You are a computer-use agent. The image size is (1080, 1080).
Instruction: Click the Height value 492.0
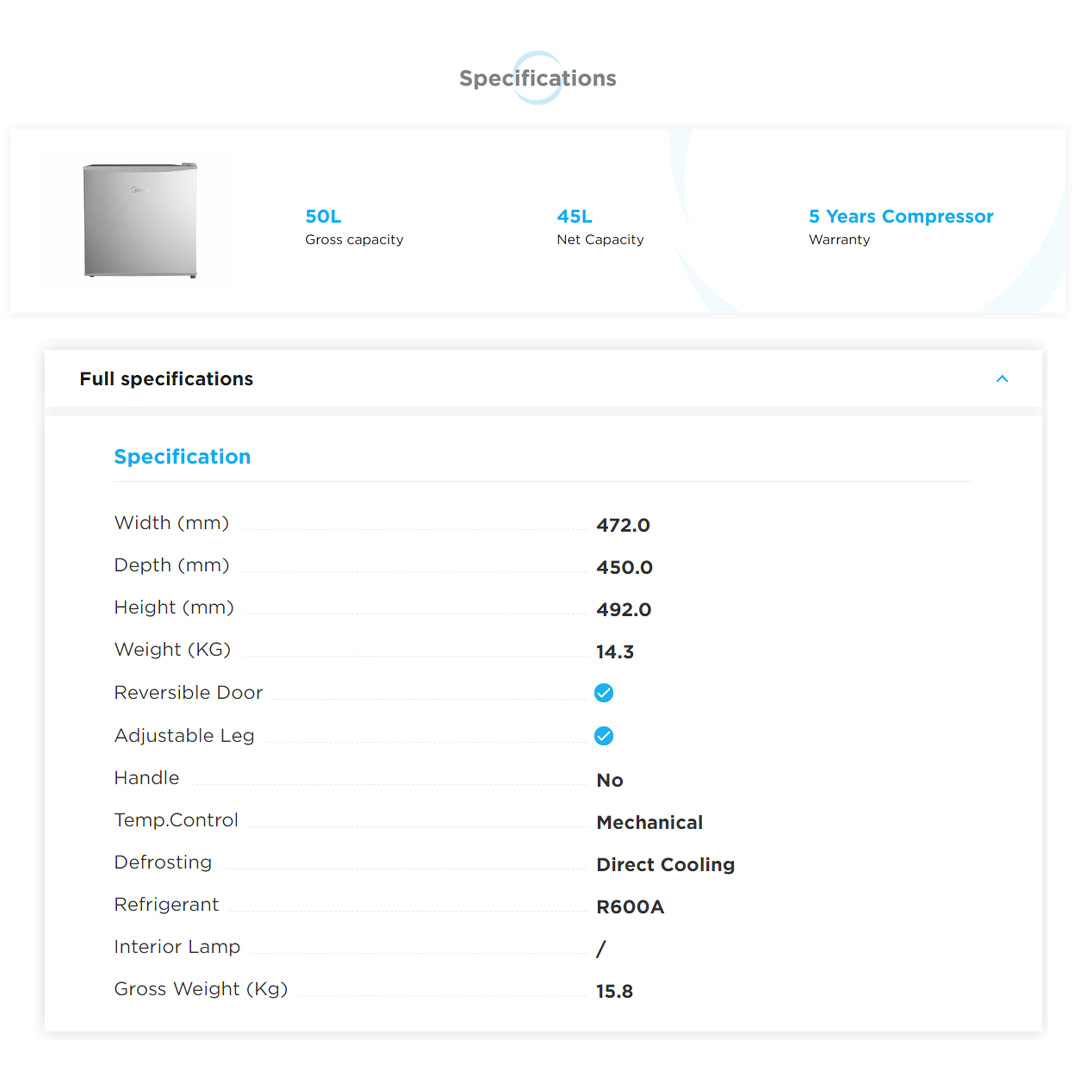click(x=623, y=610)
